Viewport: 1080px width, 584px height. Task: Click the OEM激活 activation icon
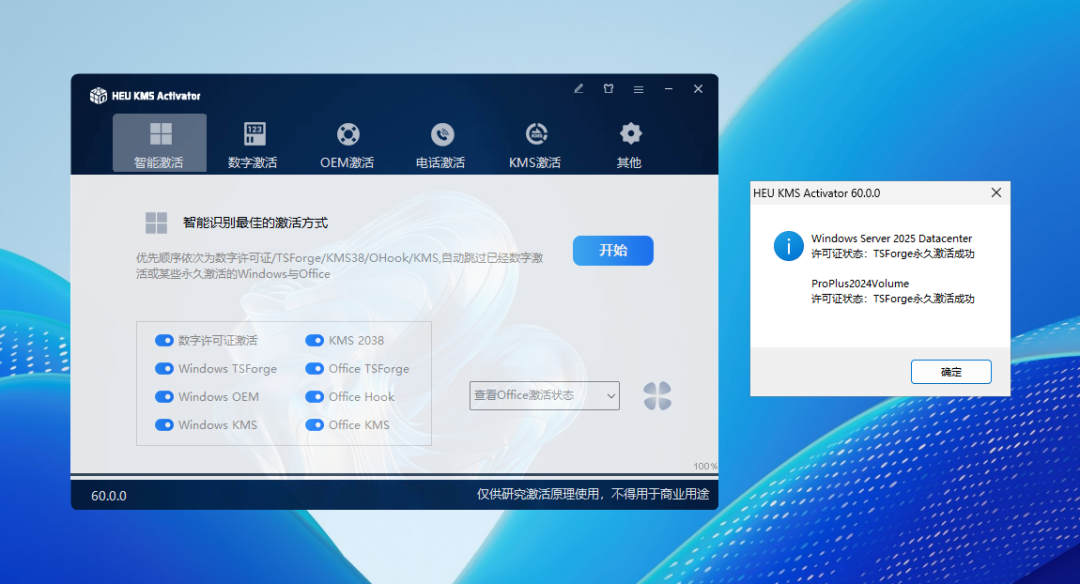click(346, 135)
